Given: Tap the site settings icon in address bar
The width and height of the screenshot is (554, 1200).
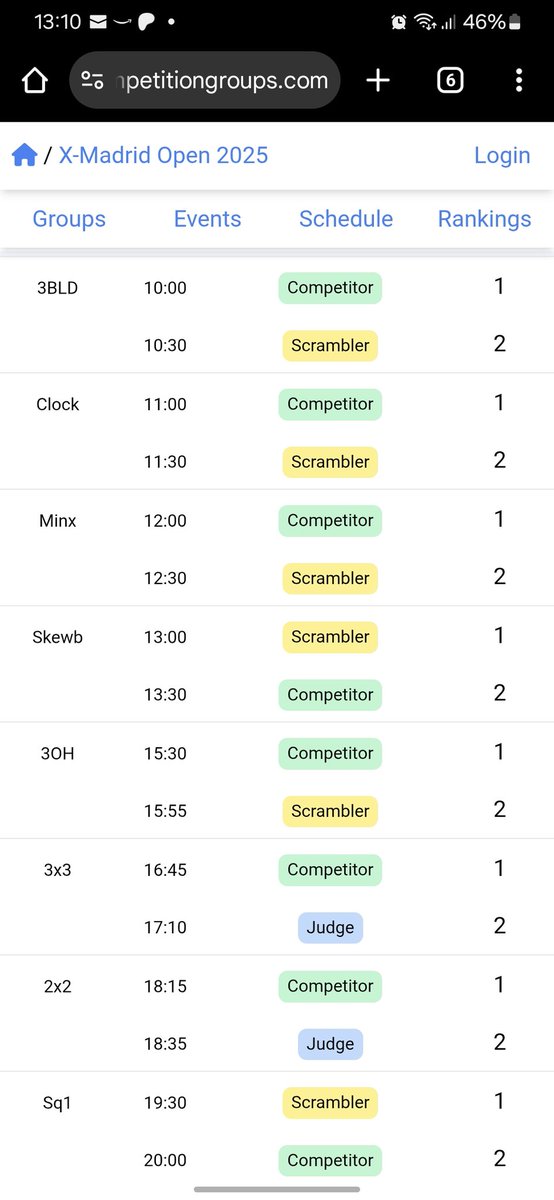Looking at the screenshot, I should coord(92,81).
